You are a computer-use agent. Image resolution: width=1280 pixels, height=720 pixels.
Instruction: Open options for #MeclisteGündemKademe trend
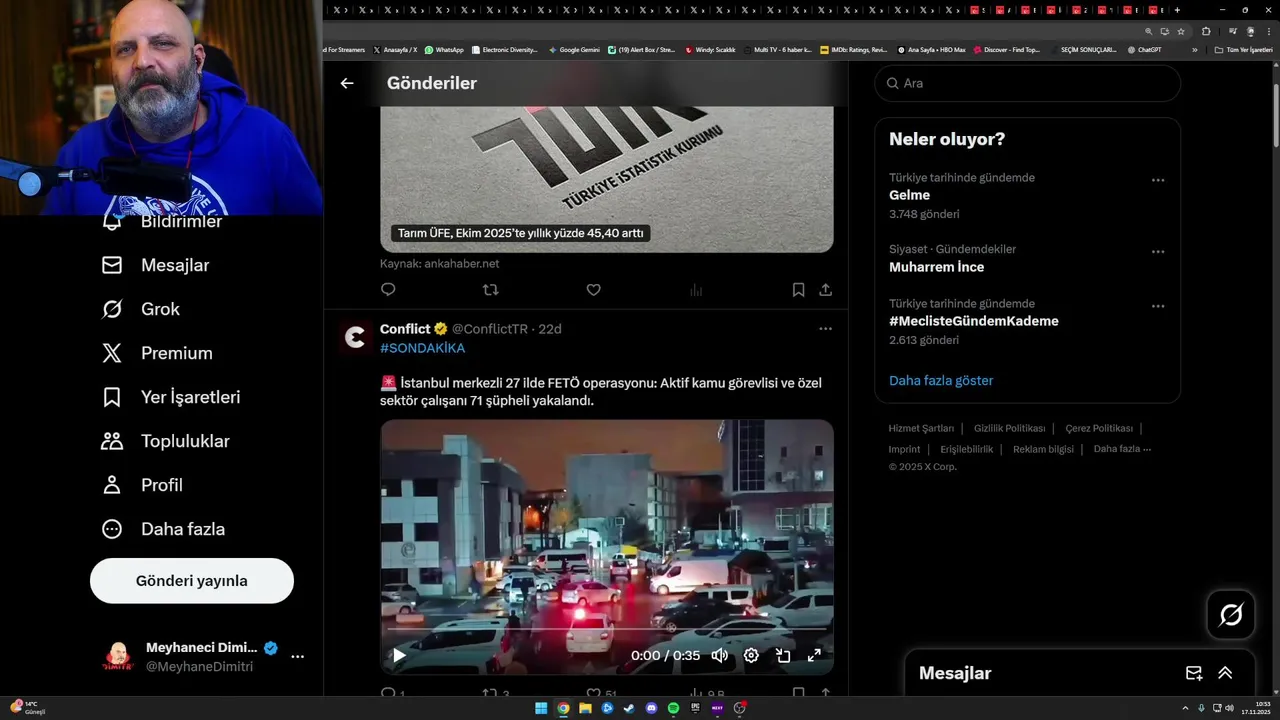1158,306
